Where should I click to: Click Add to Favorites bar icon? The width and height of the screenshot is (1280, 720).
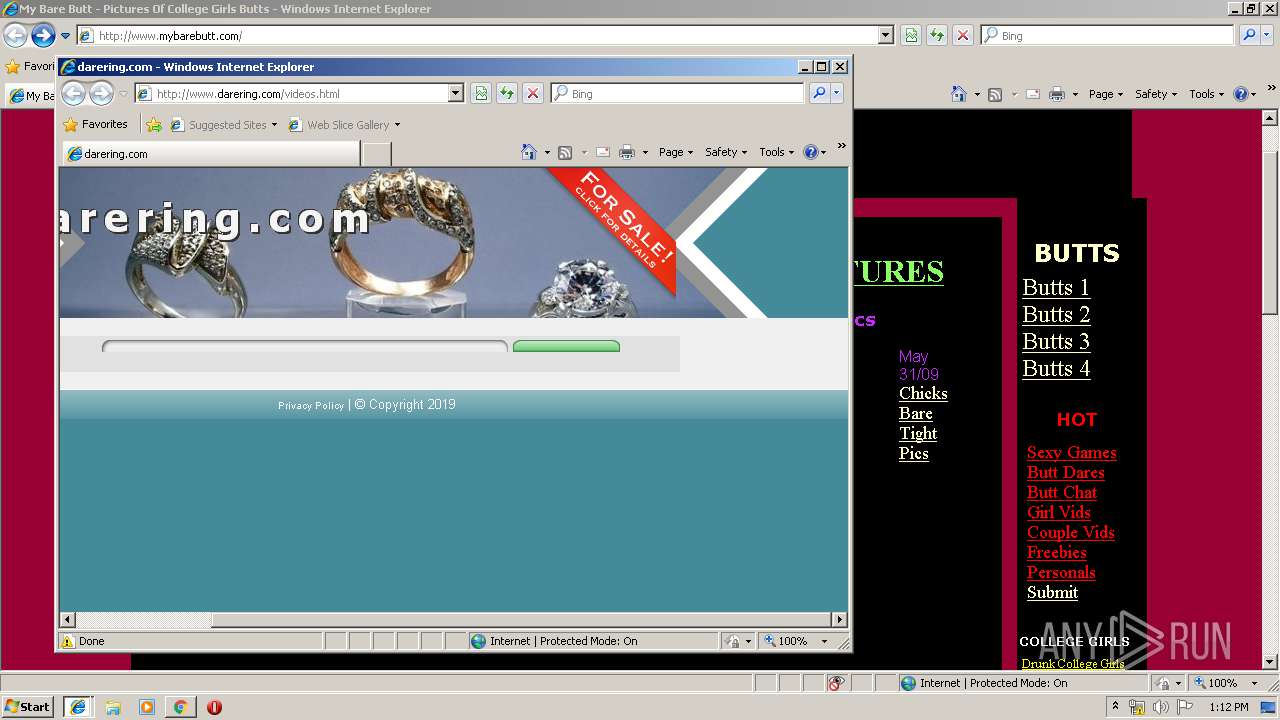(x=154, y=125)
